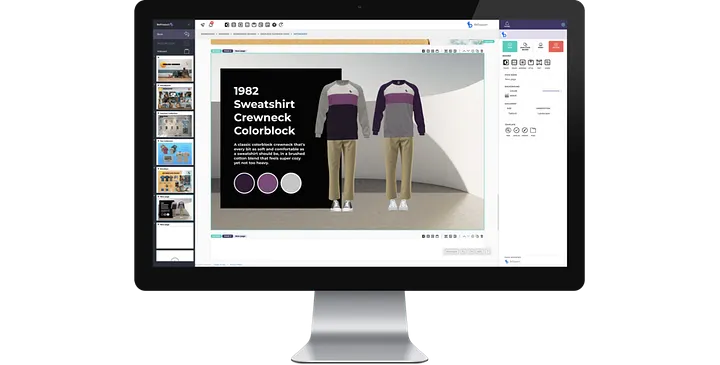Select the light grey color swatch on slide

click(291, 183)
